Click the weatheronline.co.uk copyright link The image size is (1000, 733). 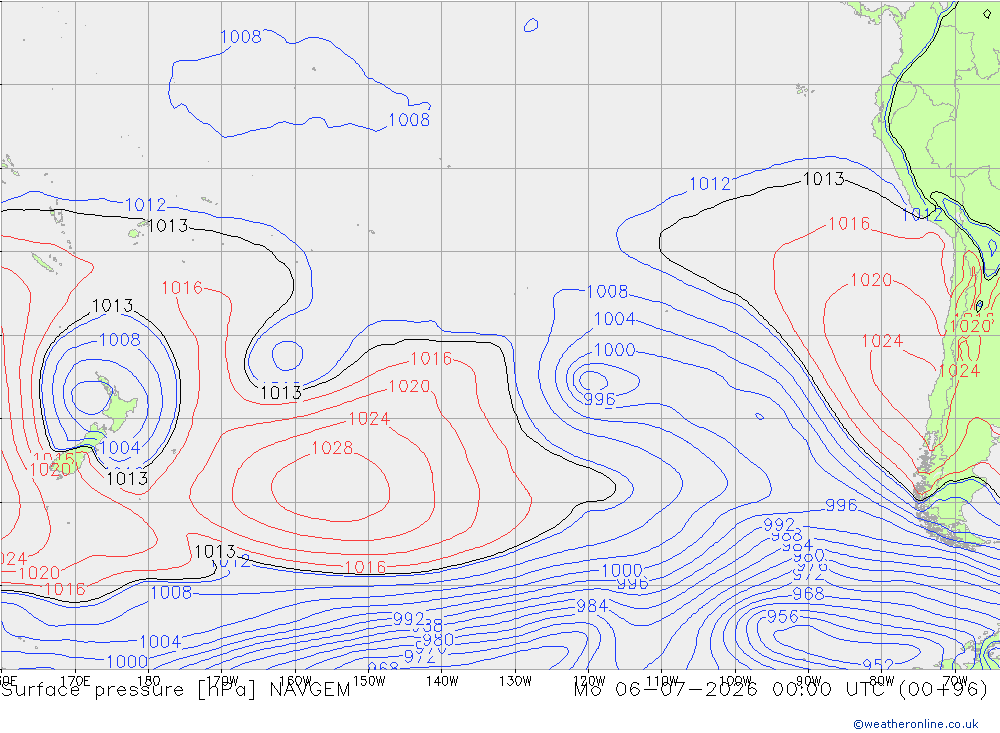point(916,724)
